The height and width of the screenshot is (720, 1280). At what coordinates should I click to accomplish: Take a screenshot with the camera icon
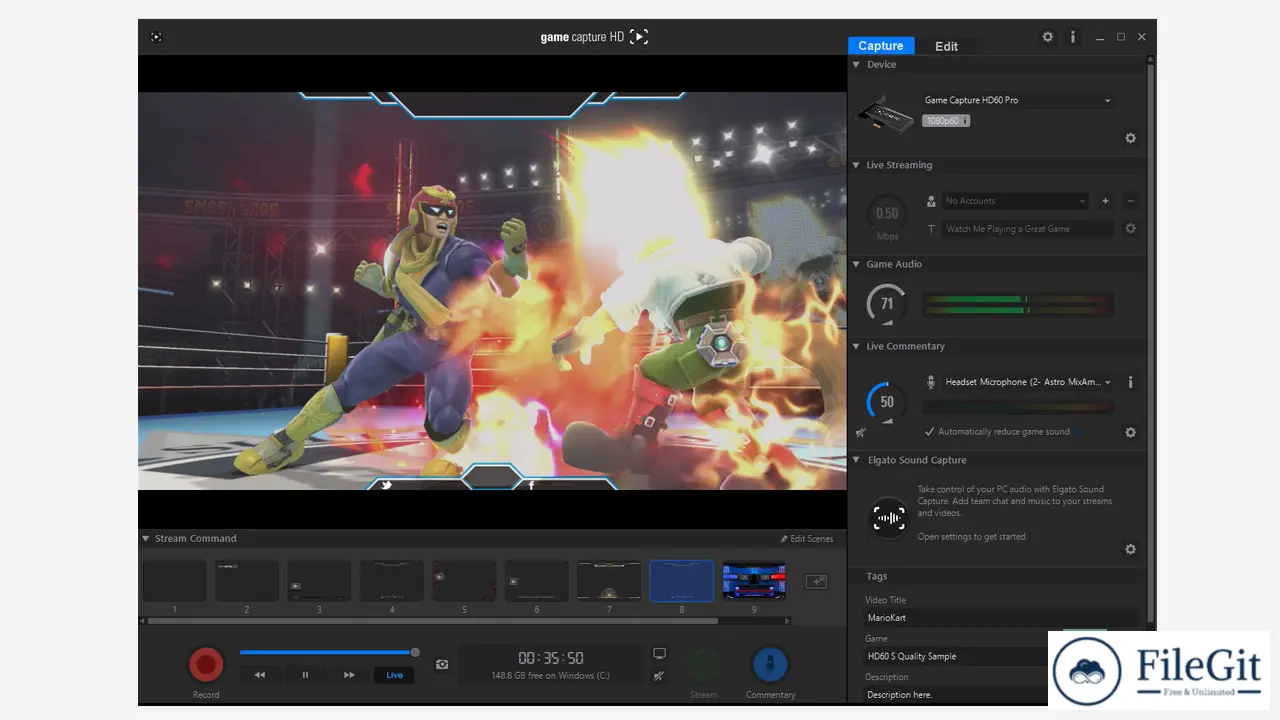click(x=442, y=664)
